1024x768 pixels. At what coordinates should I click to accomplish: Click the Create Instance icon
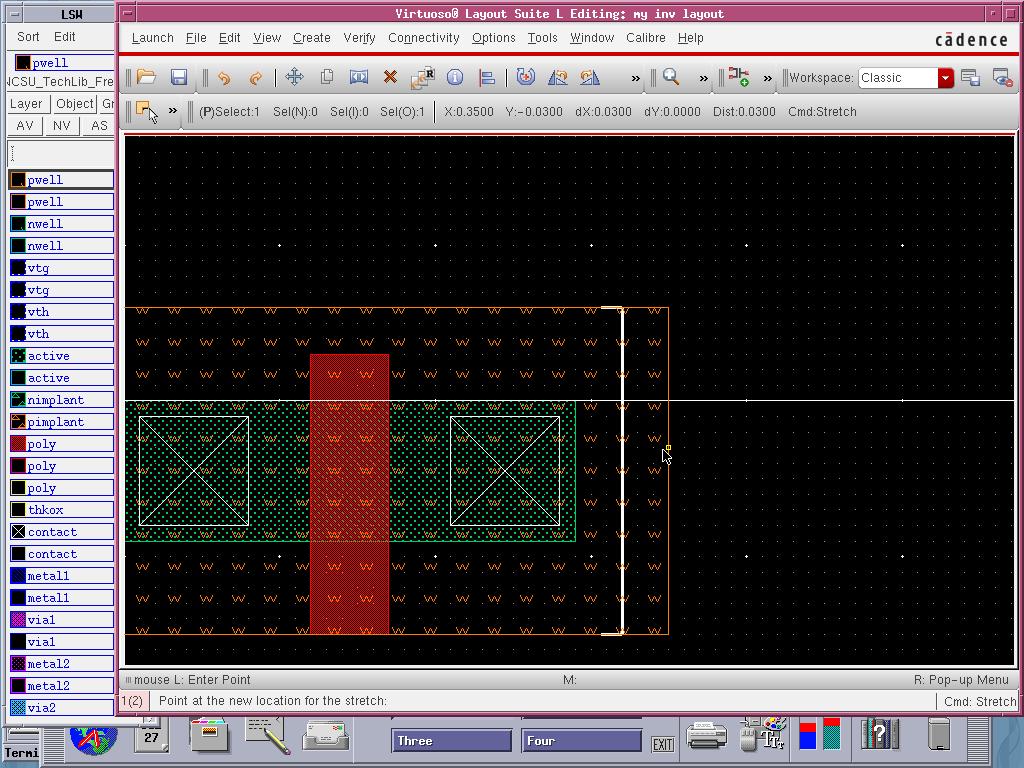pos(739,77)
